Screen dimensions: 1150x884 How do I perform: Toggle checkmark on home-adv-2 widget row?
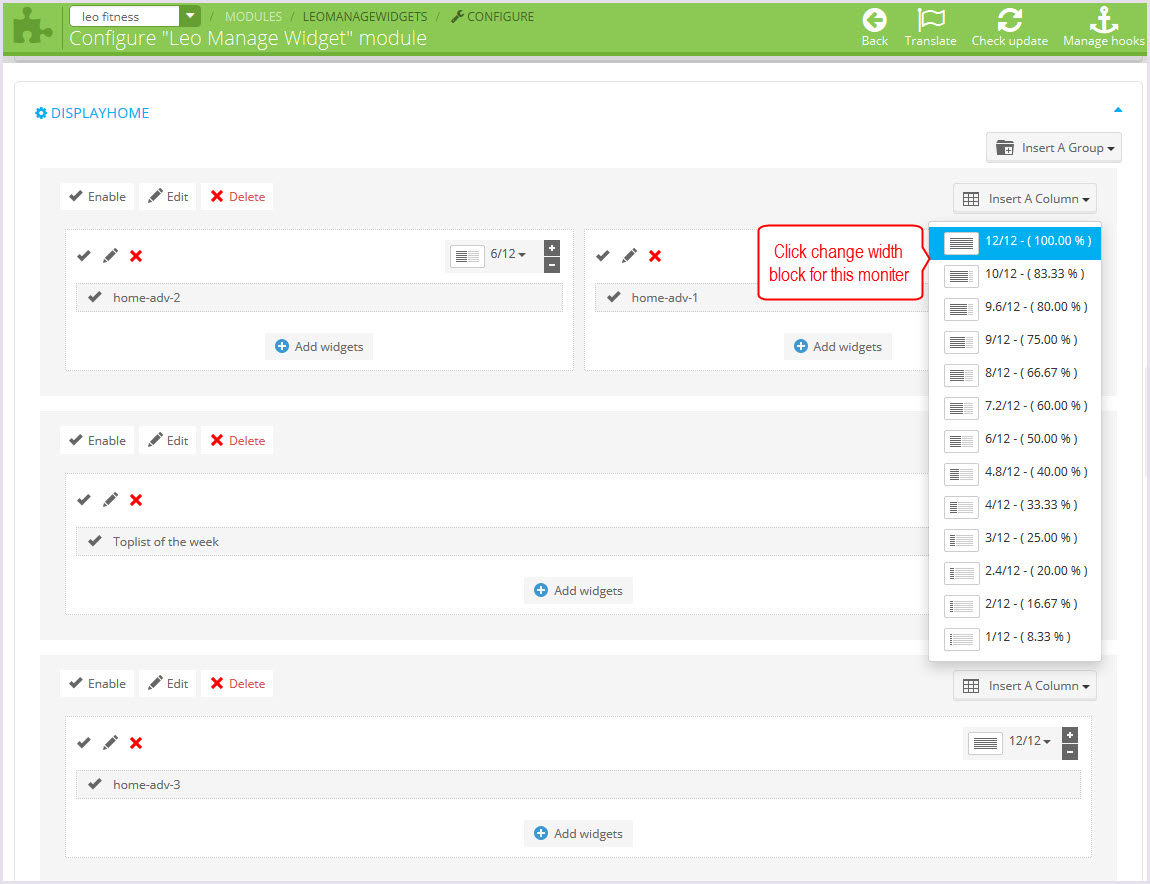coord(95,297)
